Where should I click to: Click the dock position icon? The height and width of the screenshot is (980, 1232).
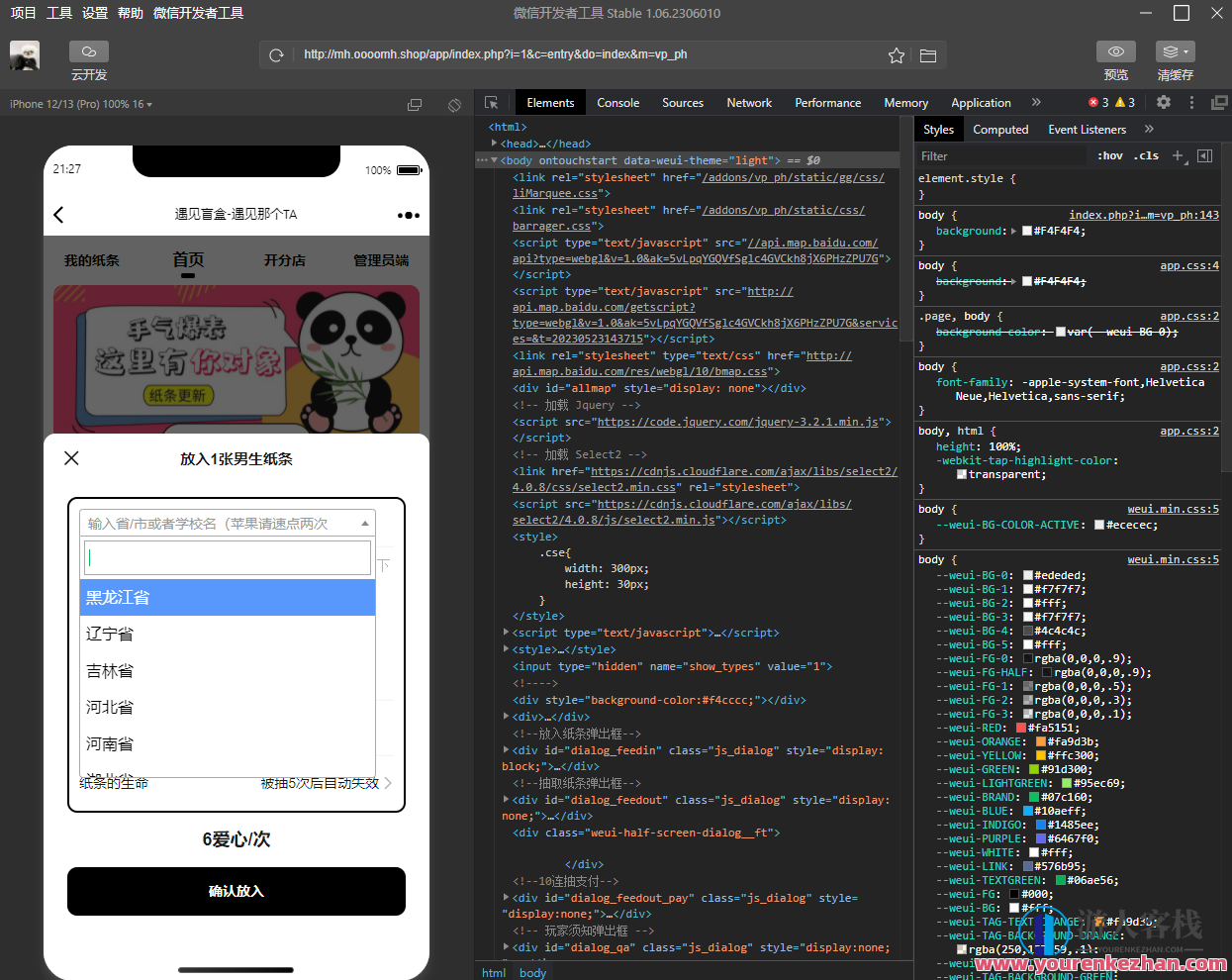coord(1219,102)
